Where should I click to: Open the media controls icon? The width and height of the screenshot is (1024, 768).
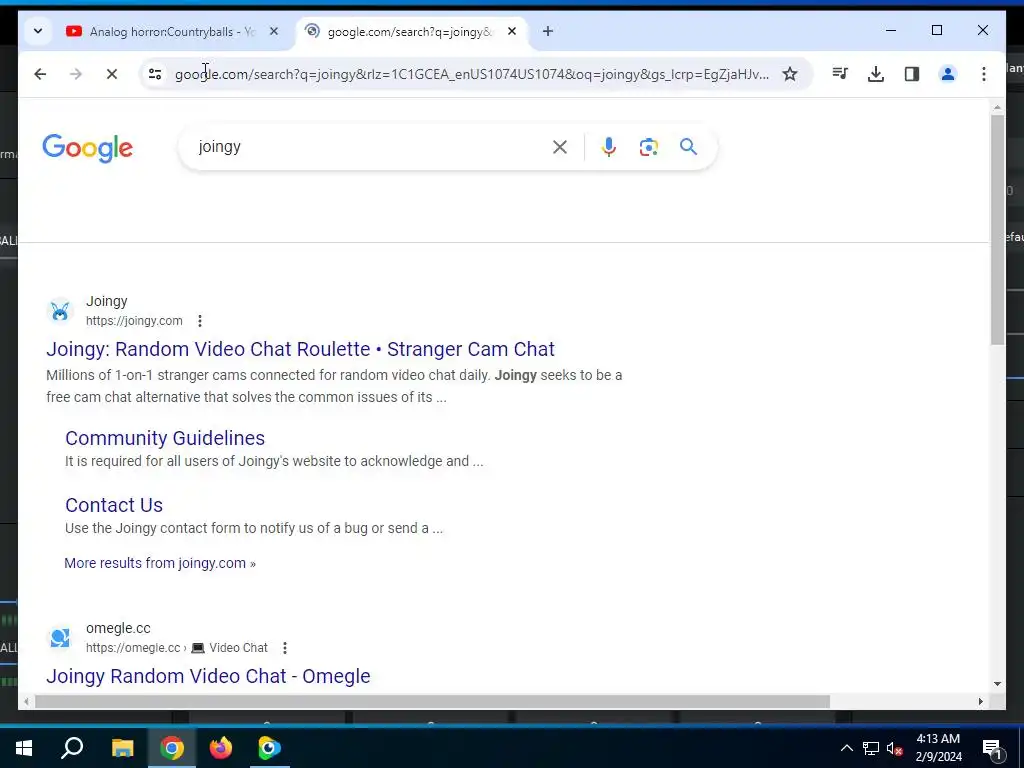click(840, 74)
